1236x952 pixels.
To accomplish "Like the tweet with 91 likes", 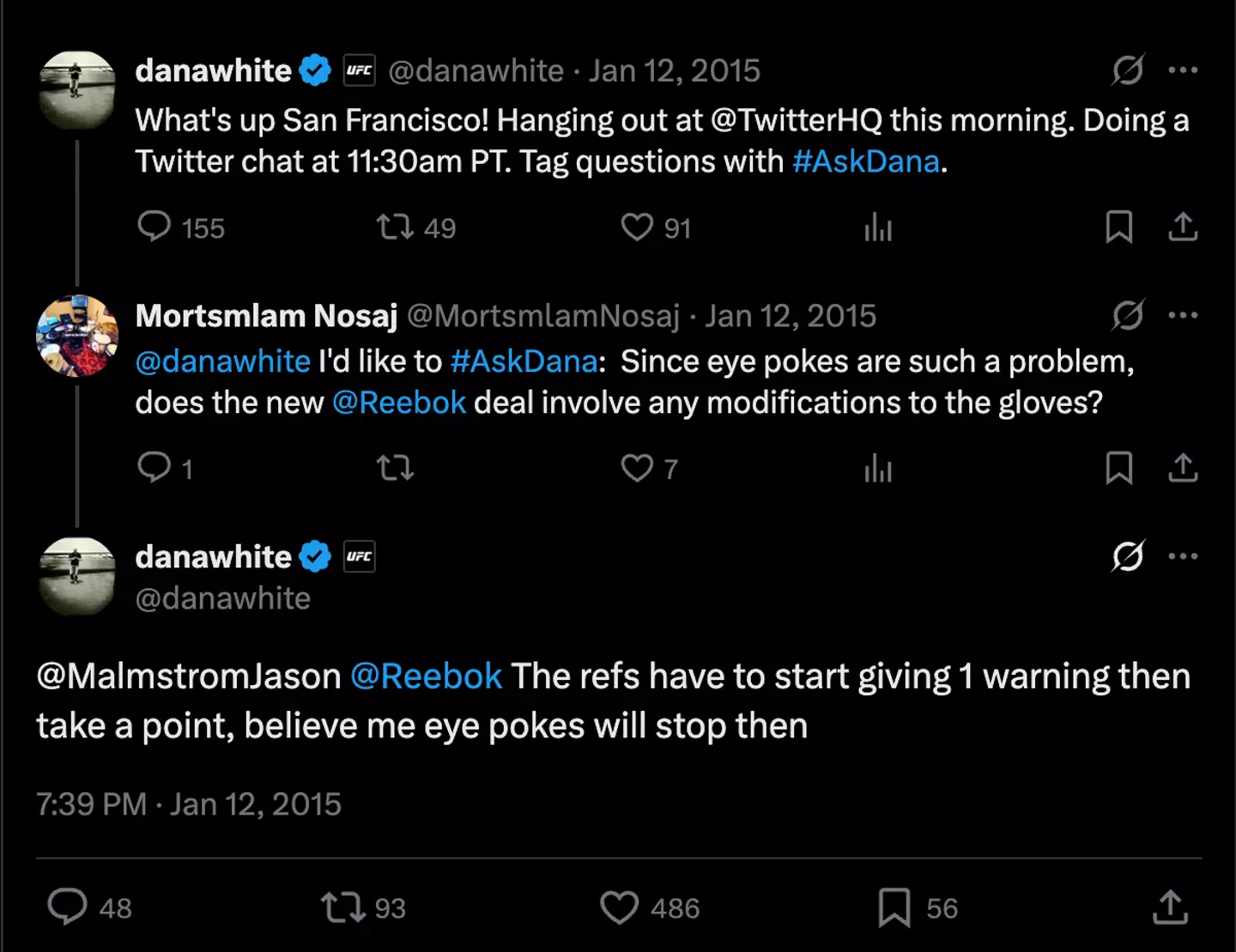I will (x=637, y=227).
